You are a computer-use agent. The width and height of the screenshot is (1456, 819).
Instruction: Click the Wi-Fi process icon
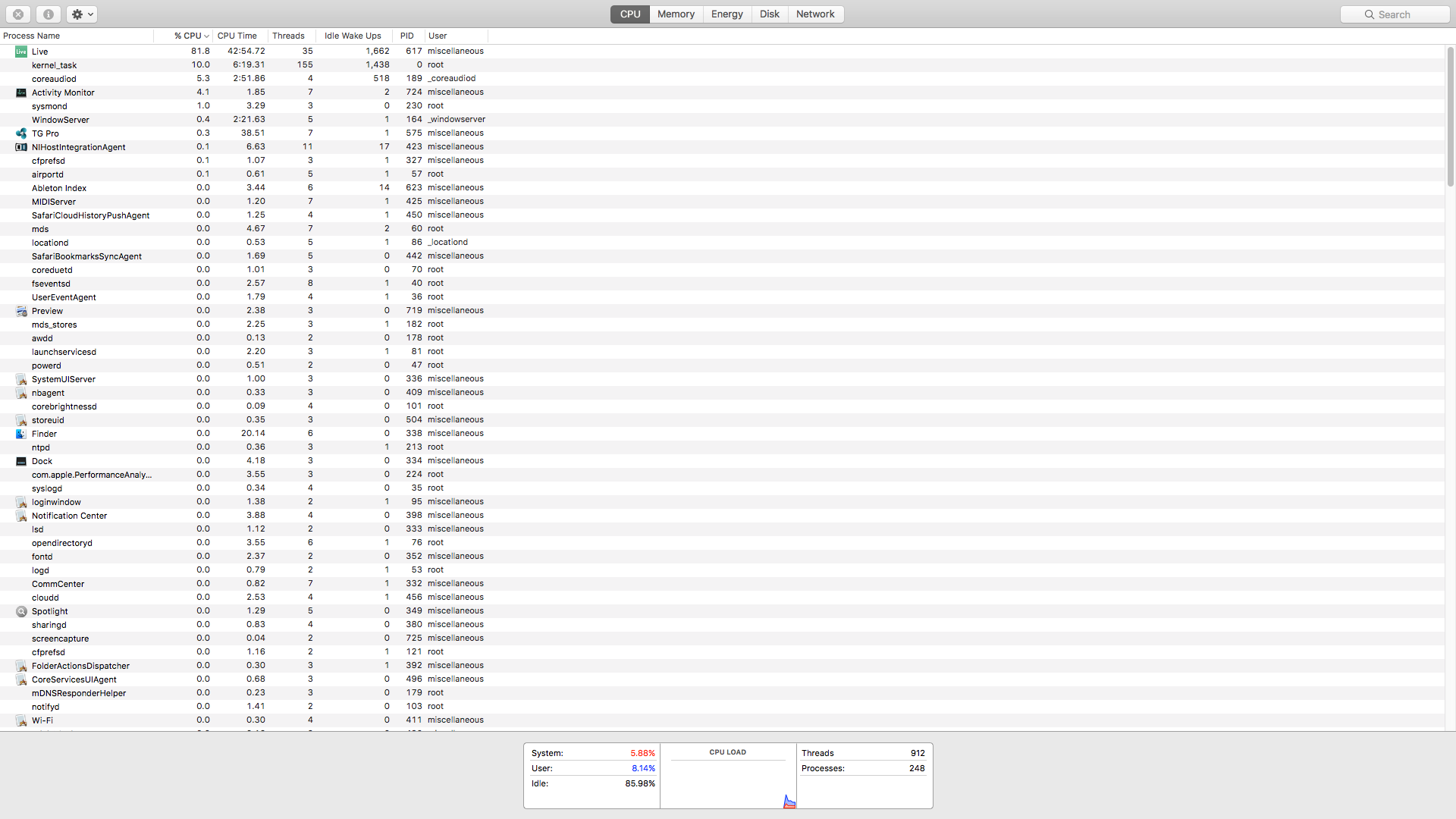[21, 720]
